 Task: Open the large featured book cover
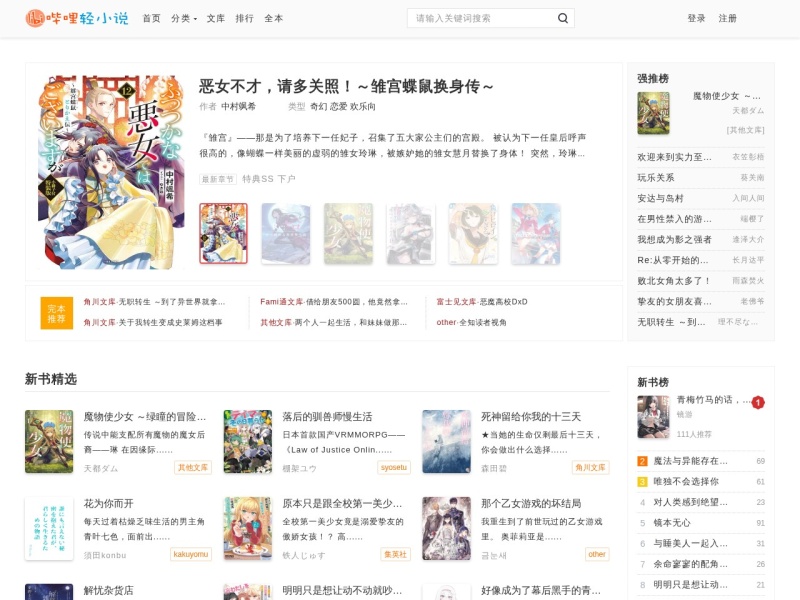point(111,172)
